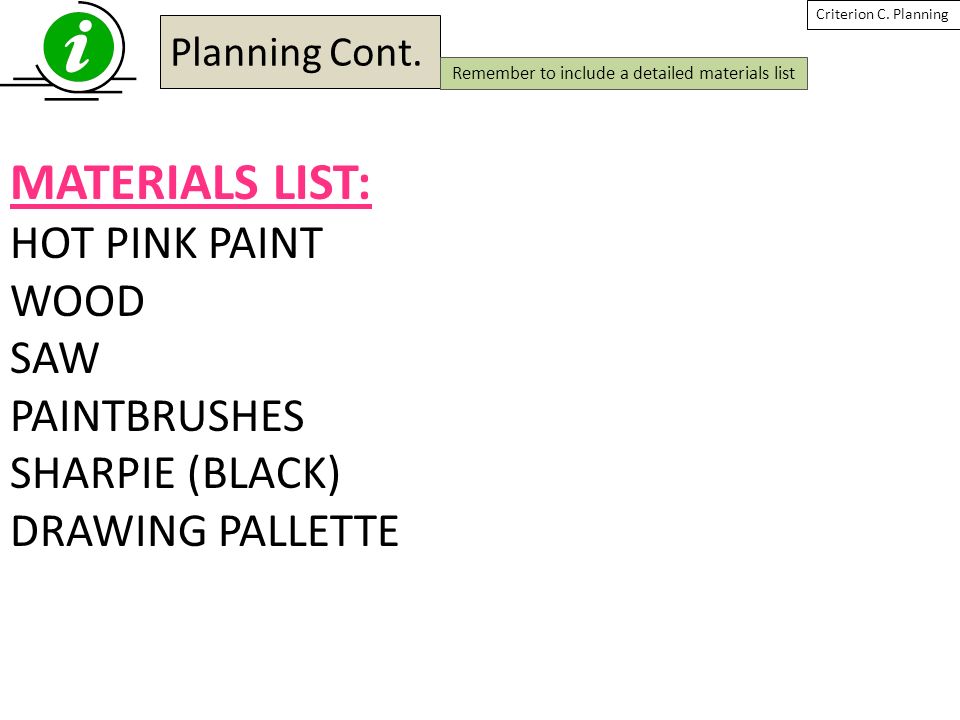Screen dimensions: 960x720
Task: Click the DRAWING PALLETTE entry
Action: (204, 531)
